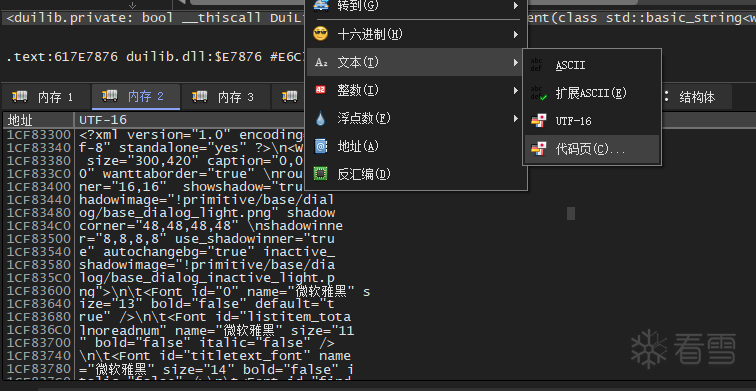Select address 1CF83400 in the dump

click(39, 187)
